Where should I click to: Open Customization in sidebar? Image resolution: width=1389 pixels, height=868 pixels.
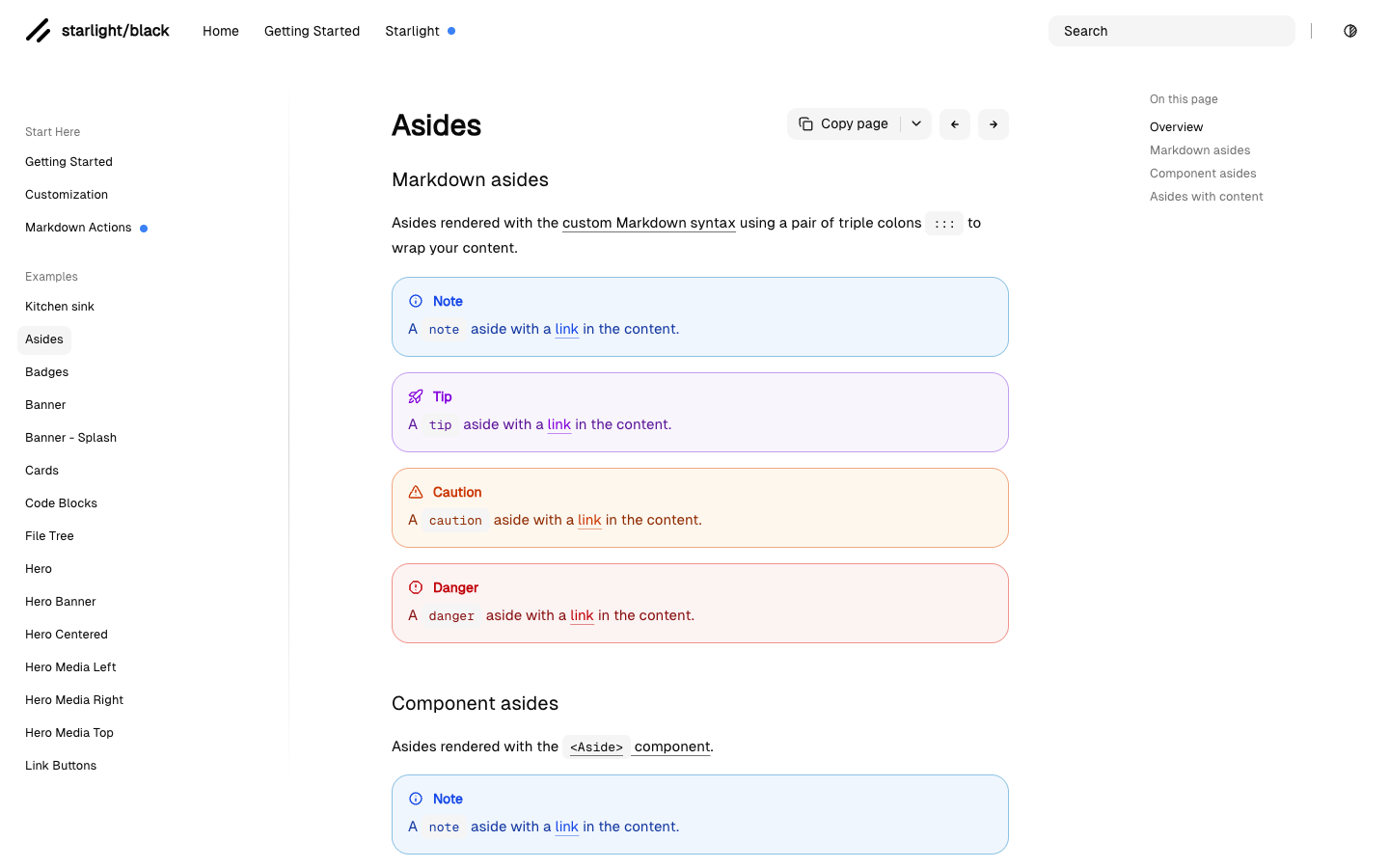[x=67, y=195]
